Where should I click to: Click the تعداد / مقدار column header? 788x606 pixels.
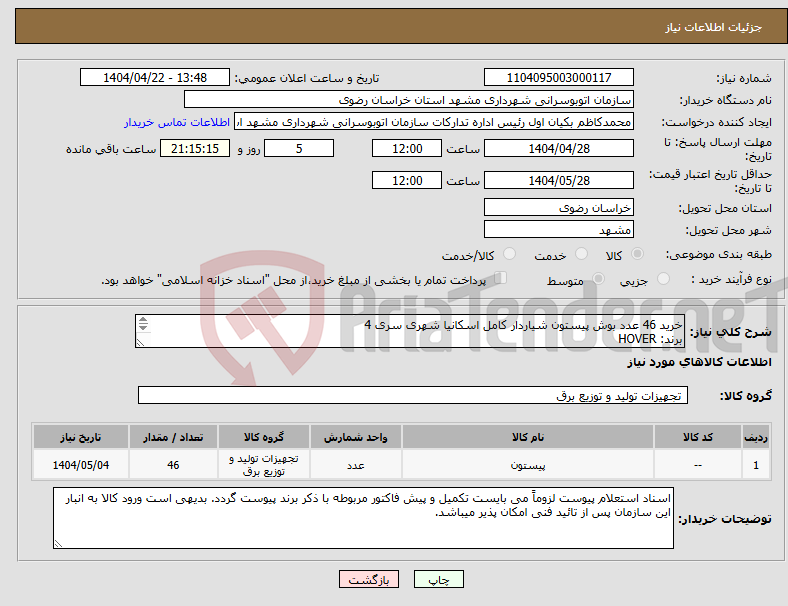coord(173,437)
